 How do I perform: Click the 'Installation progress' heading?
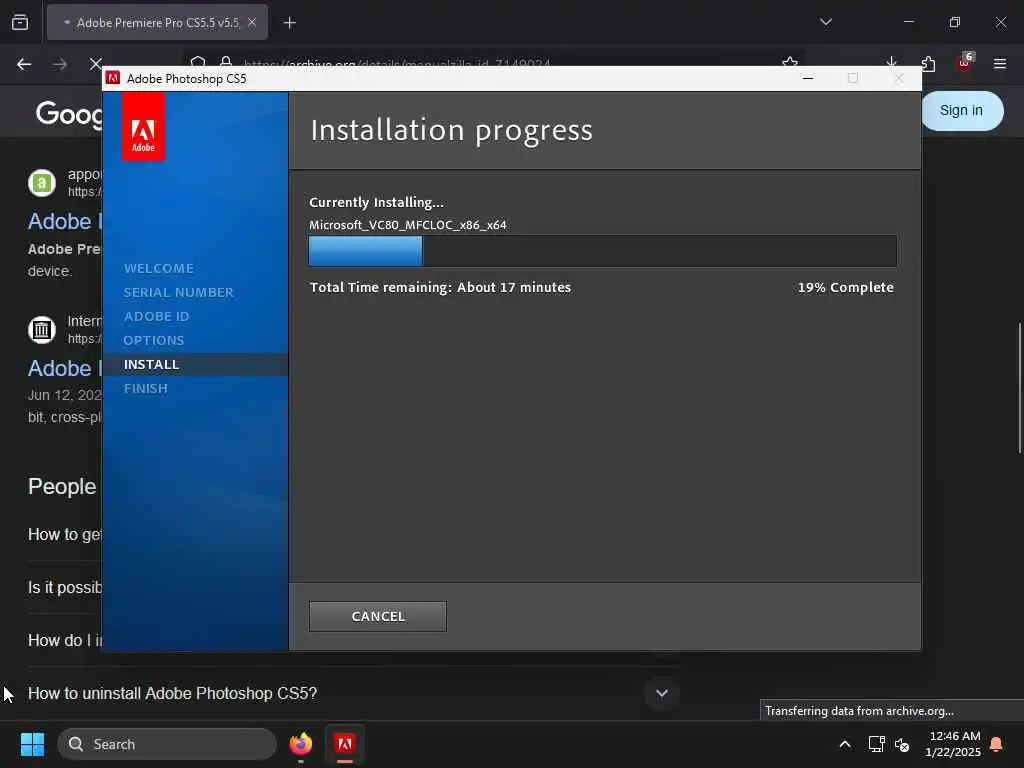tap(451, 130)
